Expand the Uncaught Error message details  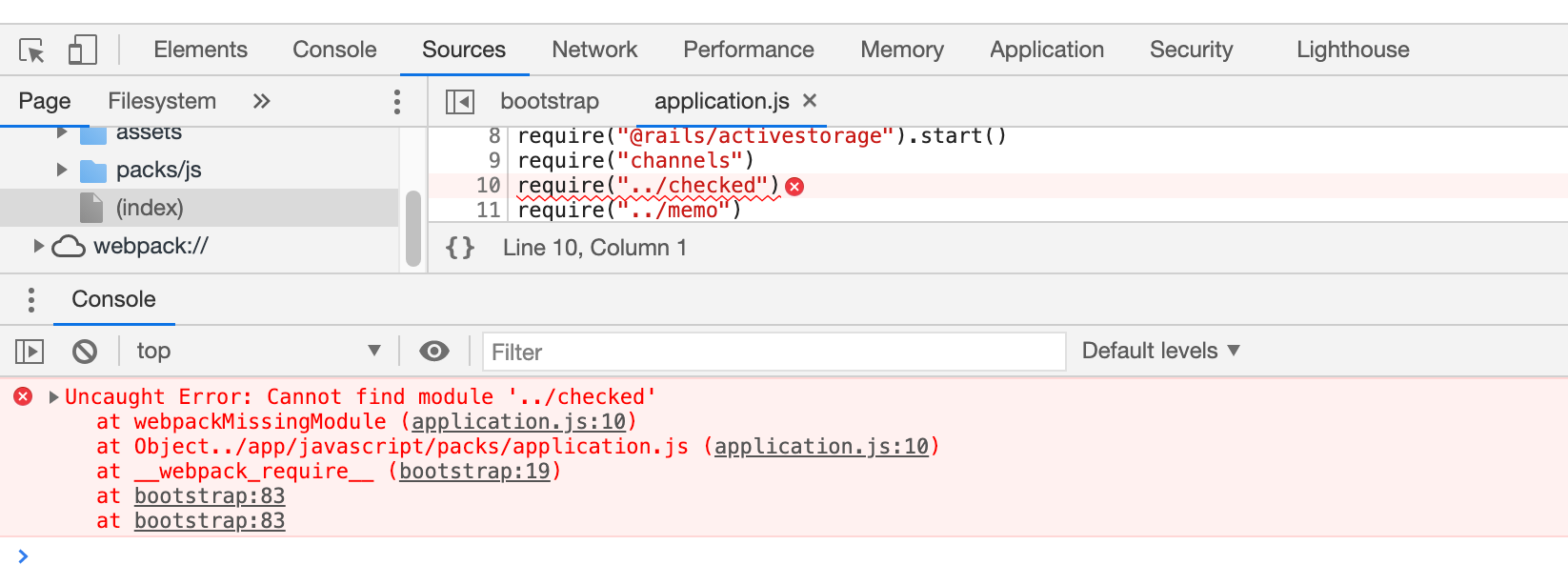(x=54, y=396)
